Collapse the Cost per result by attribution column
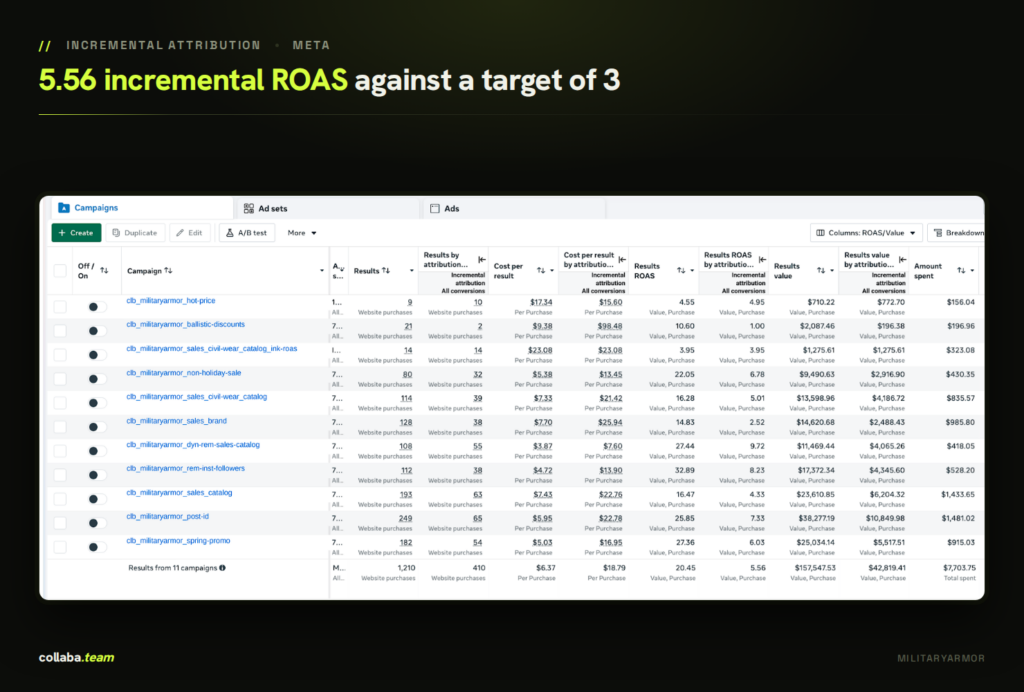1024x692 pixels. click(622, 259)
